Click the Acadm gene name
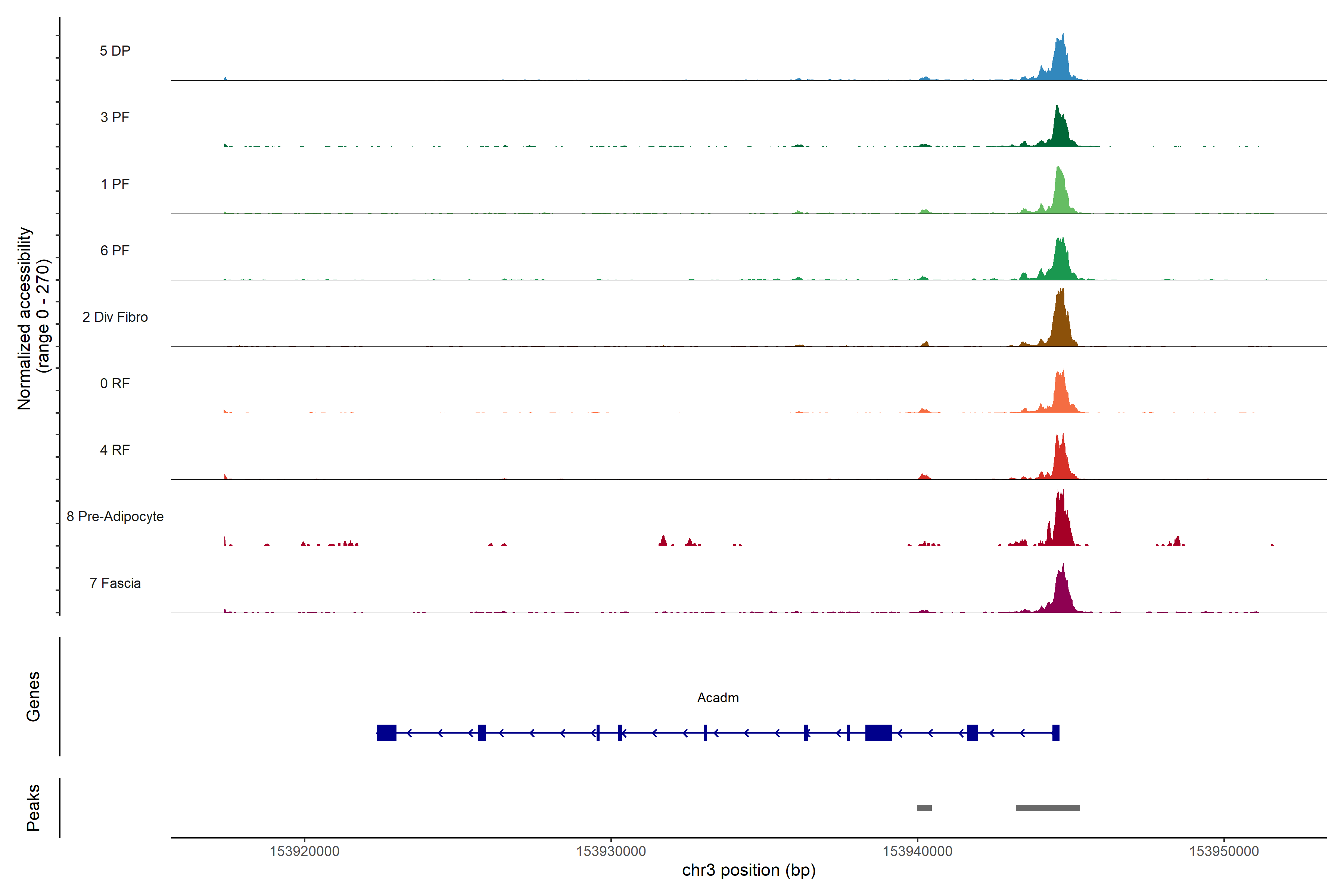Image resolution: width=1344 pixels, height=896 pixels. (x=718, y=698)
